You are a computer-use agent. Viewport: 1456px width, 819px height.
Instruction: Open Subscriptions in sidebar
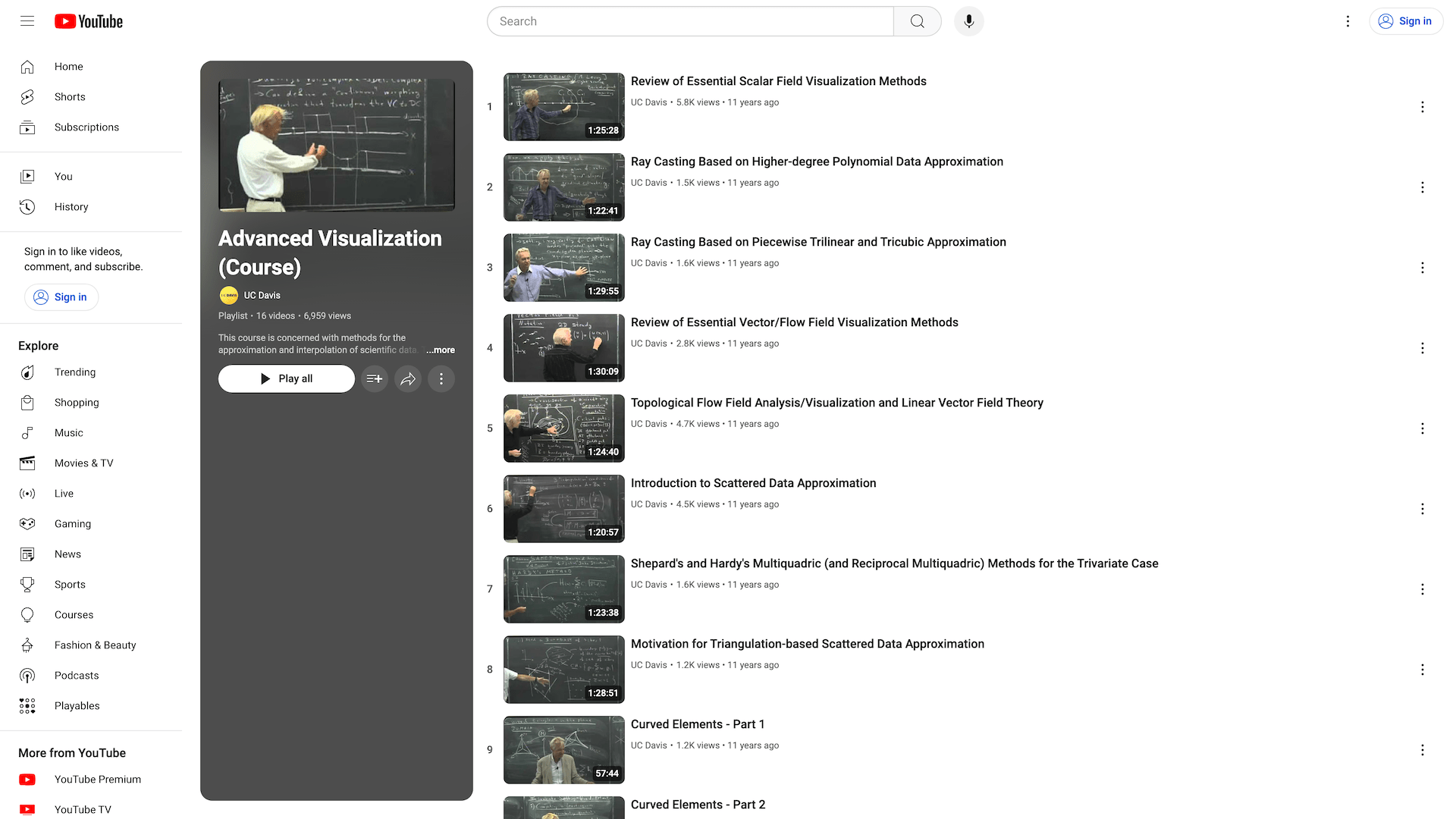pos(86,127)
